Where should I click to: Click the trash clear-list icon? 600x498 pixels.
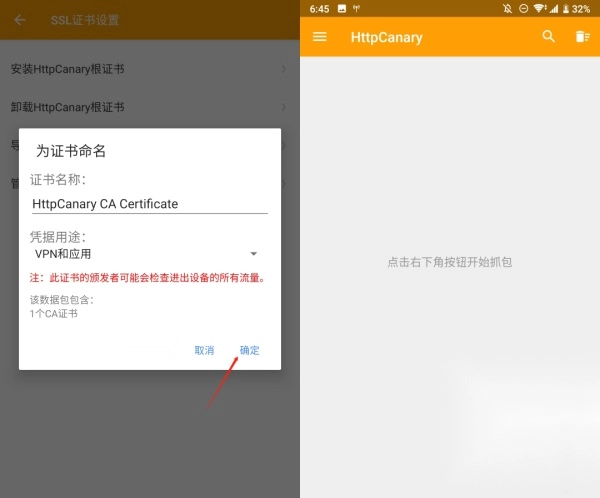(x=582, y=37)
